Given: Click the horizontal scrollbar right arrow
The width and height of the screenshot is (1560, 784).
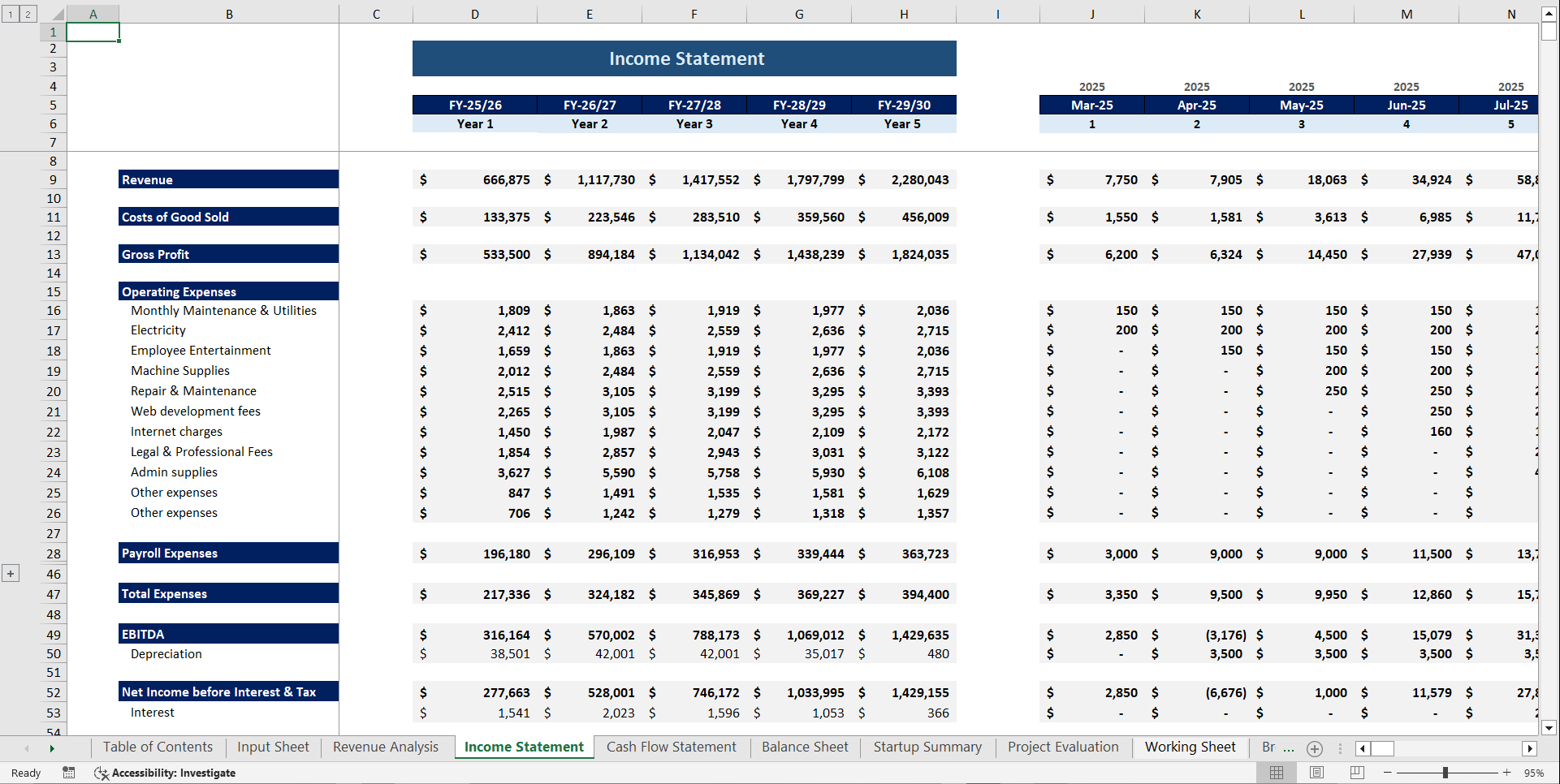Looking at the screenshot, I should [1532, 748].
